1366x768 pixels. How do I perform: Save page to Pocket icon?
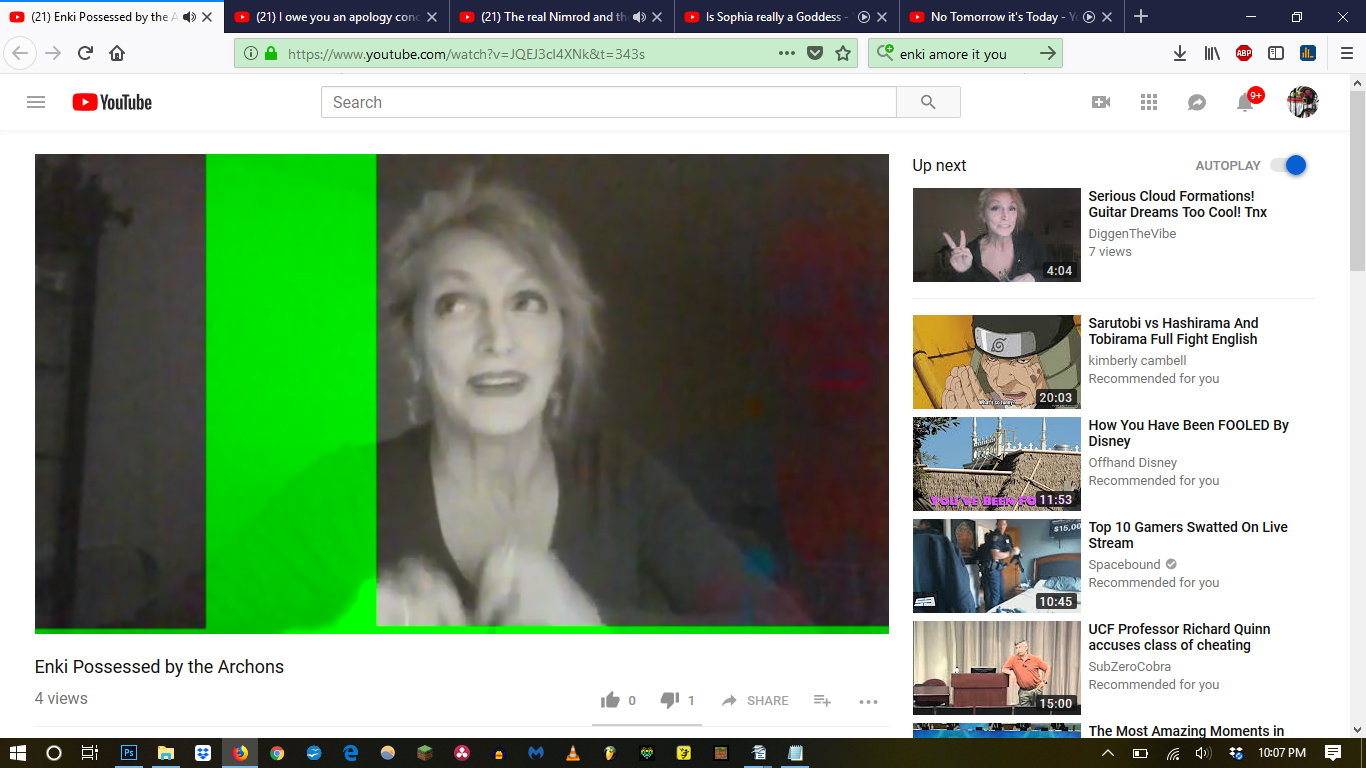click(815, 53)
